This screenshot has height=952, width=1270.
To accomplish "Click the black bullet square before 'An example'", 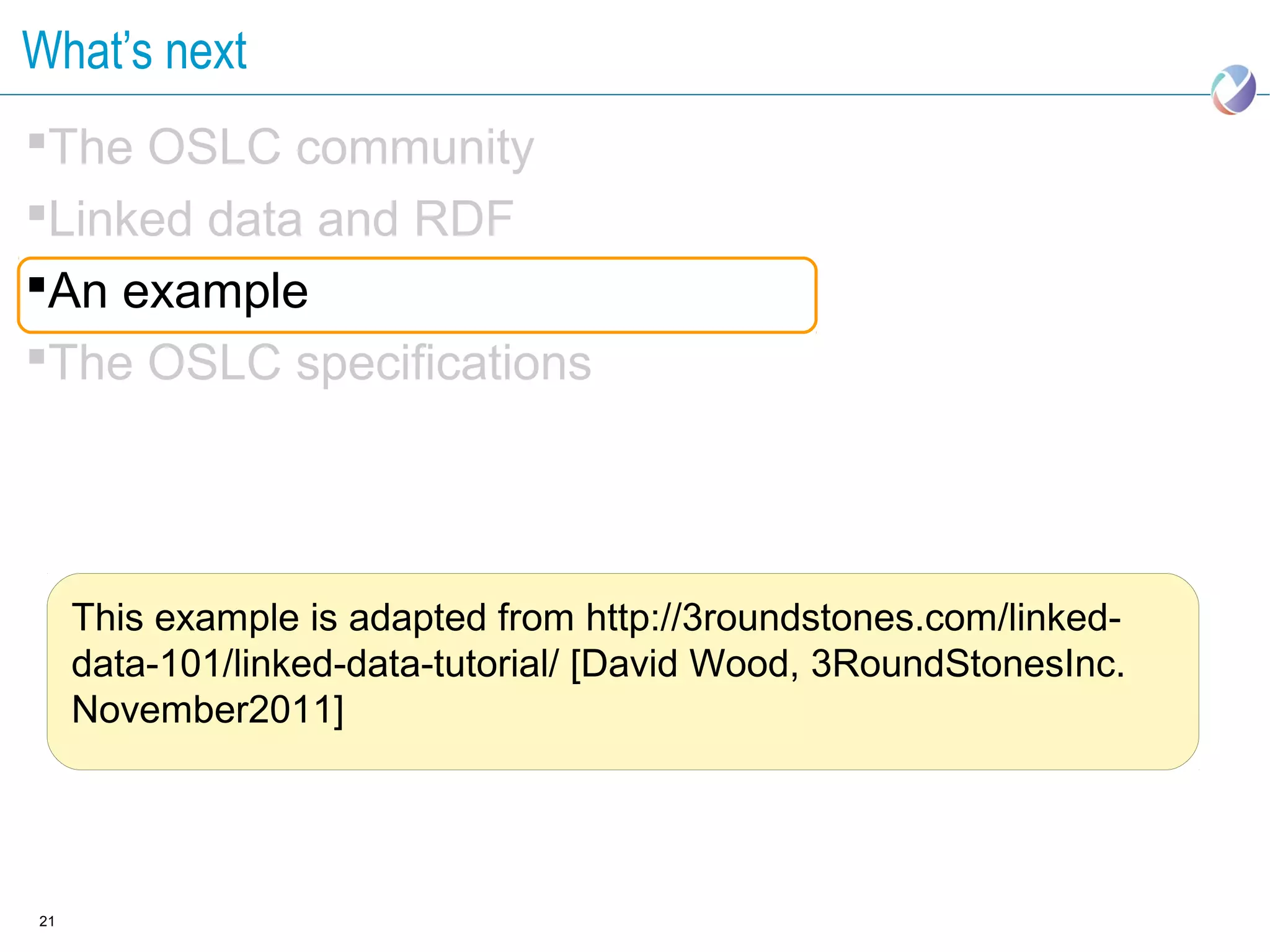I will click(37, 285).
